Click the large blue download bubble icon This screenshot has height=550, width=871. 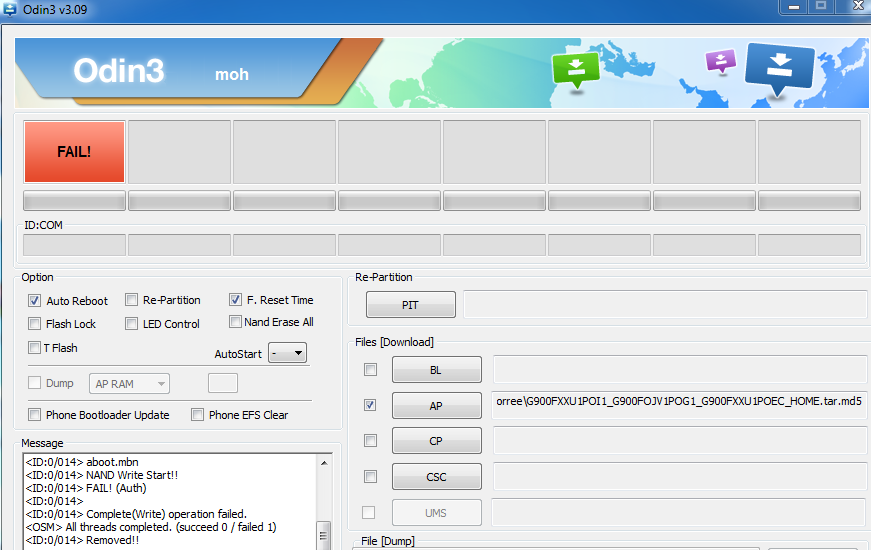click(779, 69)
